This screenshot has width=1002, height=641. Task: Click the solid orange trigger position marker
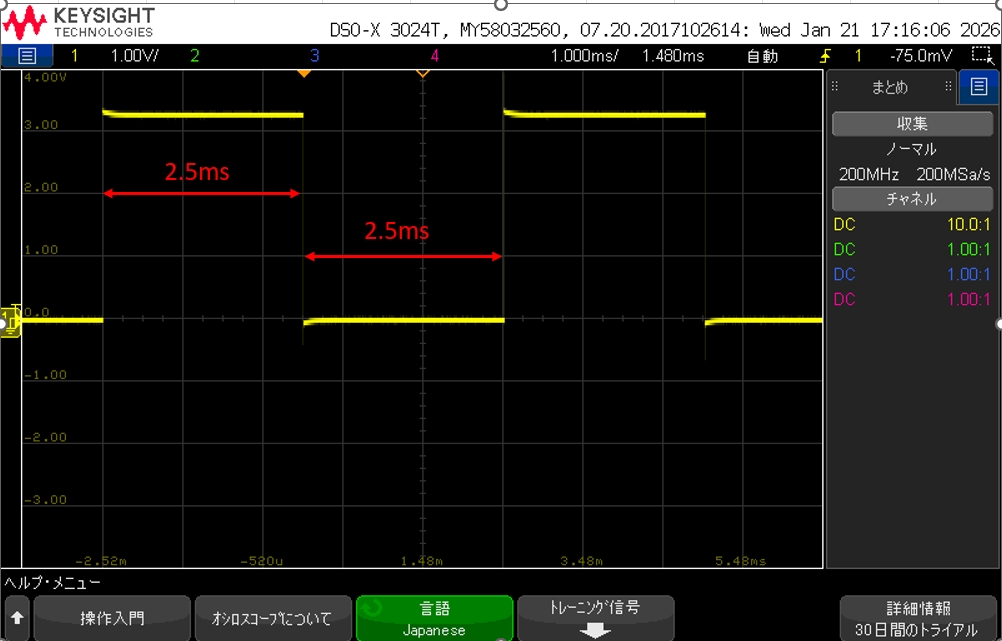click(304, 74)
